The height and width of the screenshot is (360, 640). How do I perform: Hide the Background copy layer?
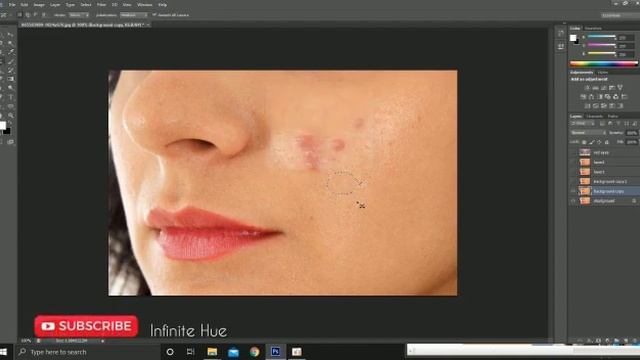click(573, 191)
